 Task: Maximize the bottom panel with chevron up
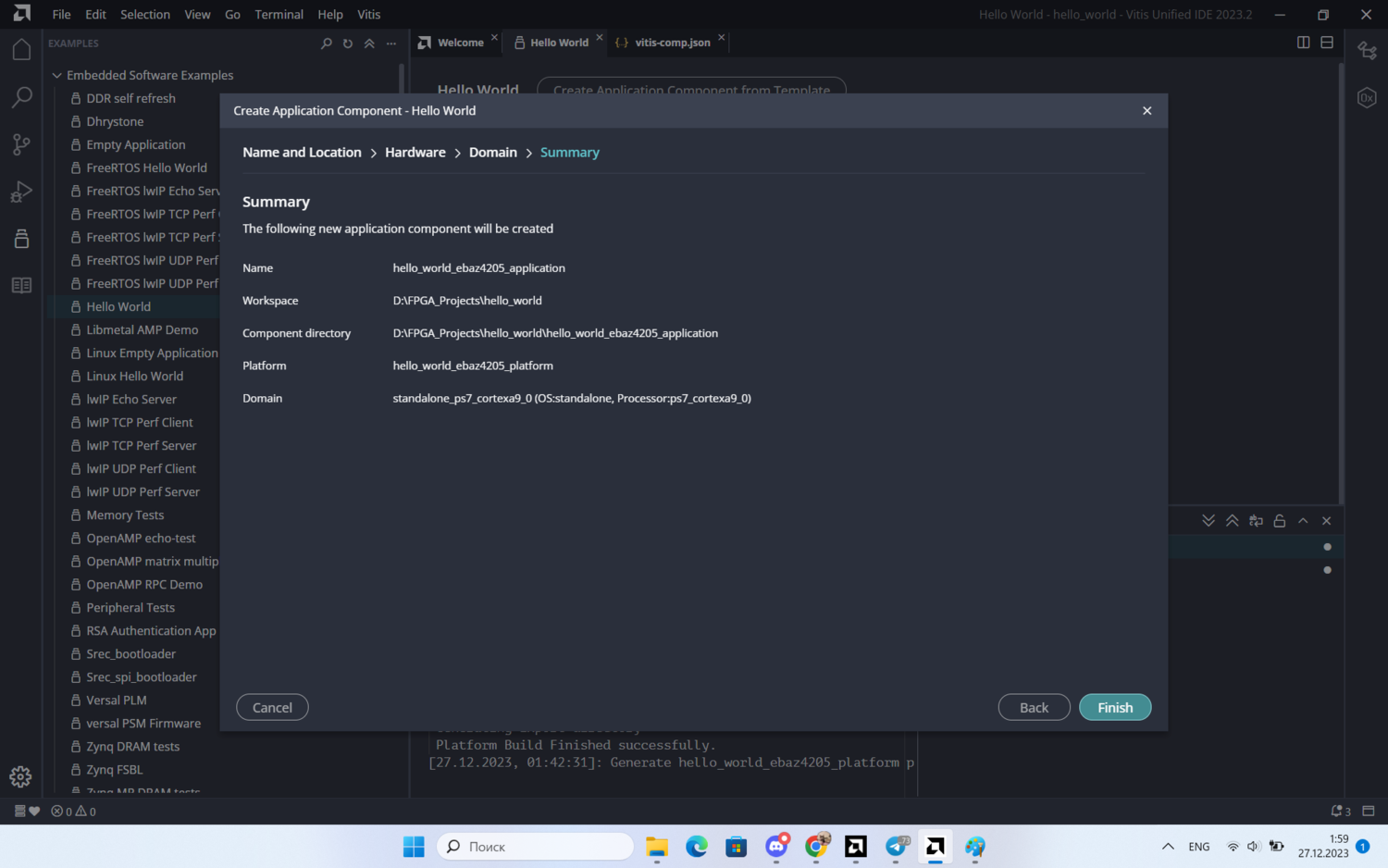[x=1303, y=521]
